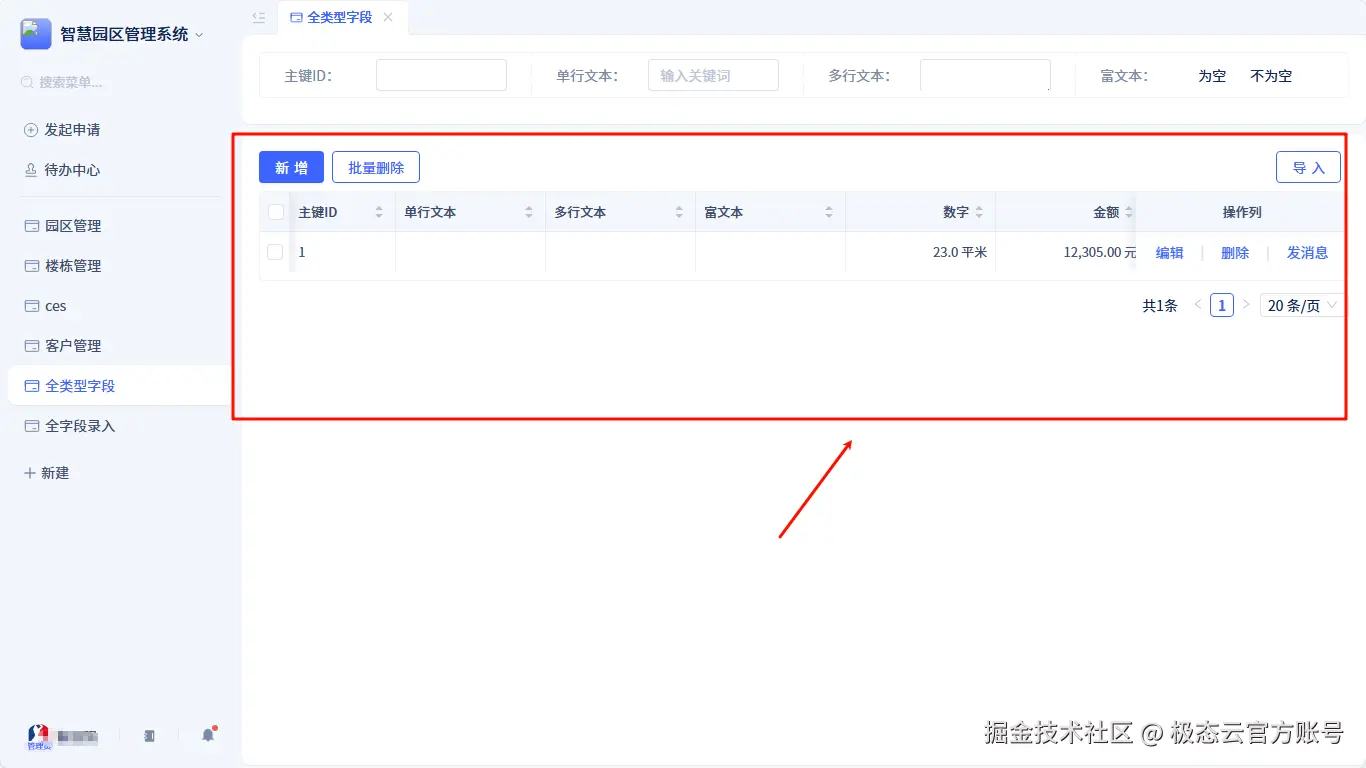
Task: Click the 批量删除 button
Action: click(x=376, y=167)
